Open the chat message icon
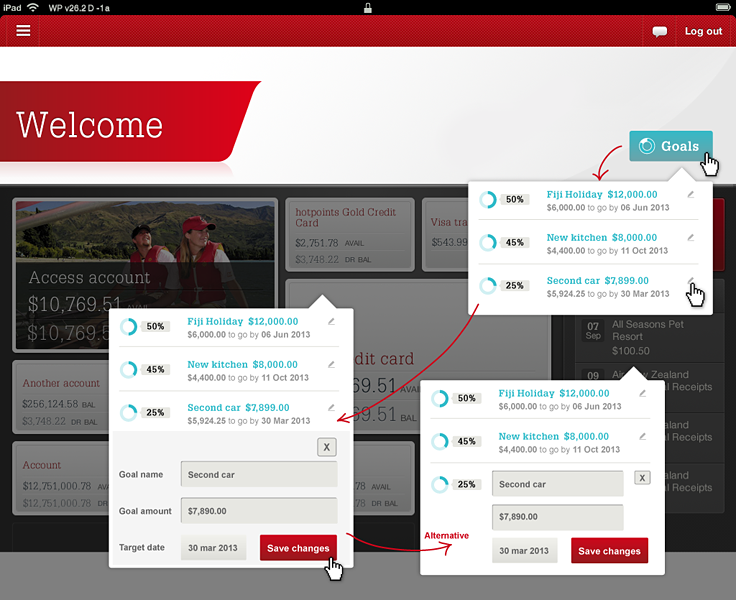 659,31
